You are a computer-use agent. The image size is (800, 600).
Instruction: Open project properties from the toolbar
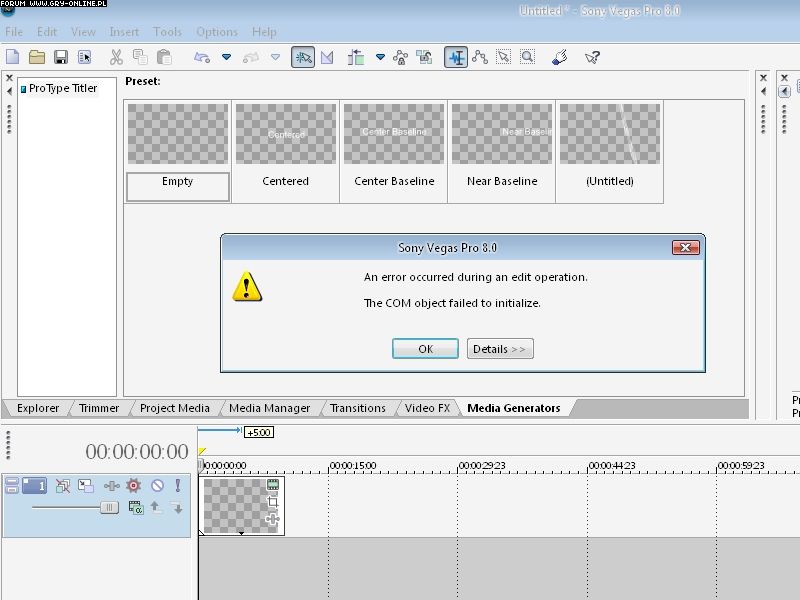(x=85, y=57)
